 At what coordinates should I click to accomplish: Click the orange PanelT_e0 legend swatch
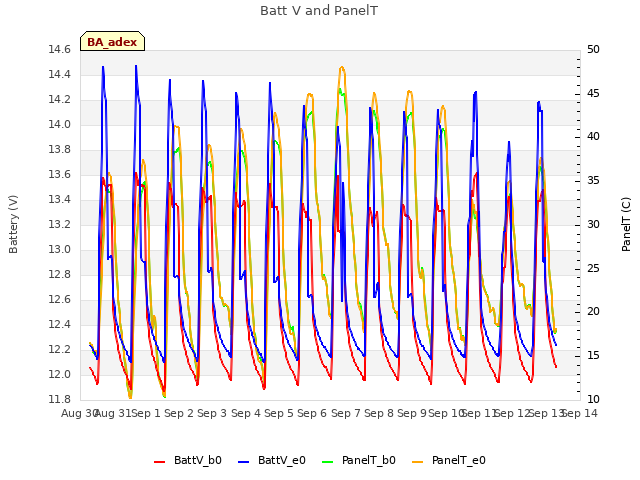pyautogui.click(x=418, y=462)
